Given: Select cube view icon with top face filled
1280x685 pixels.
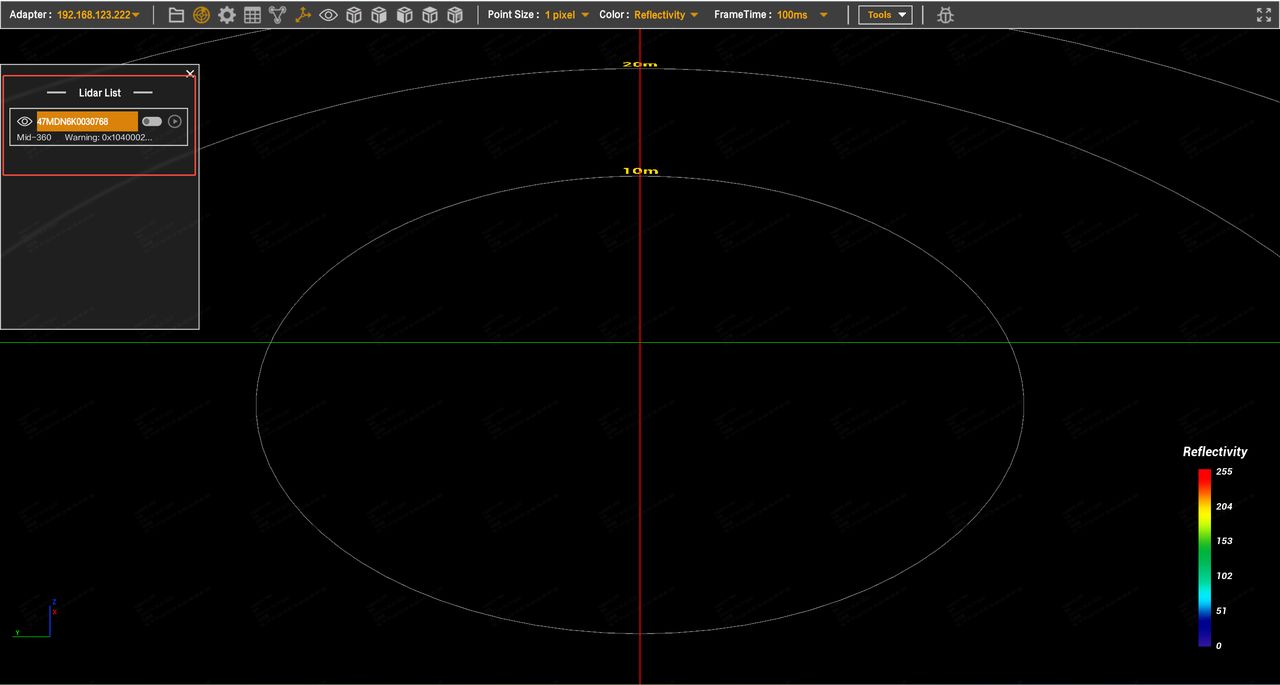Looking at the screenshot, I should point(430,15).
